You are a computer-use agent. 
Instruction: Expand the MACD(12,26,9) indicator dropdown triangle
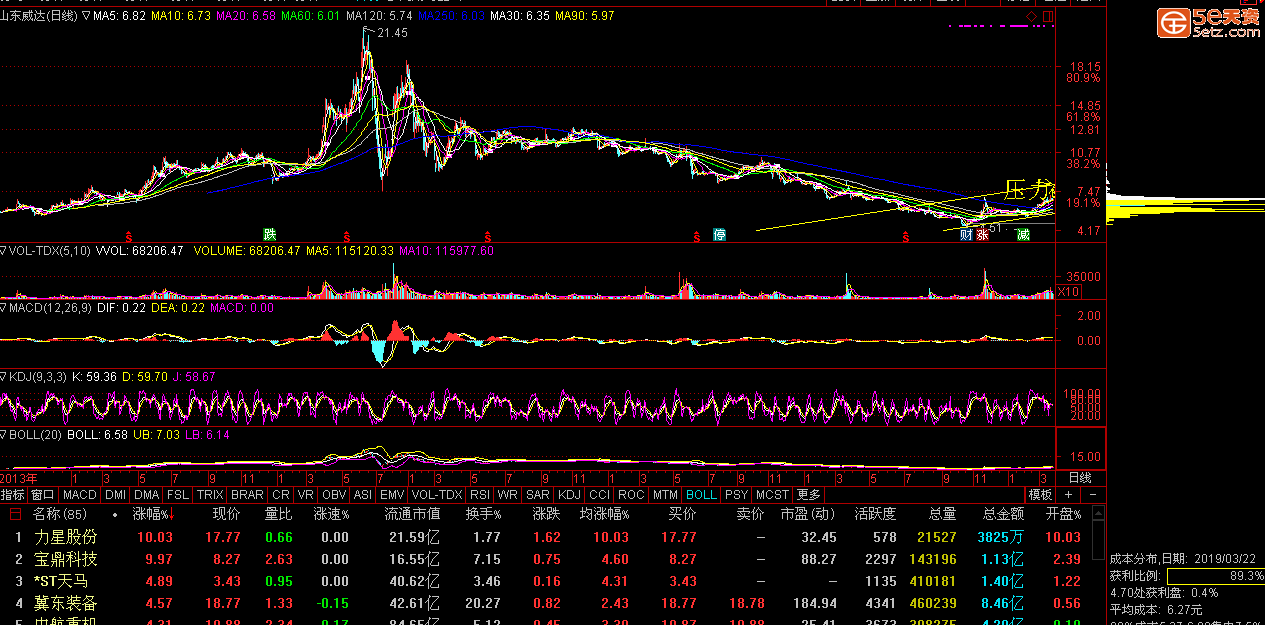pos(4,308)
